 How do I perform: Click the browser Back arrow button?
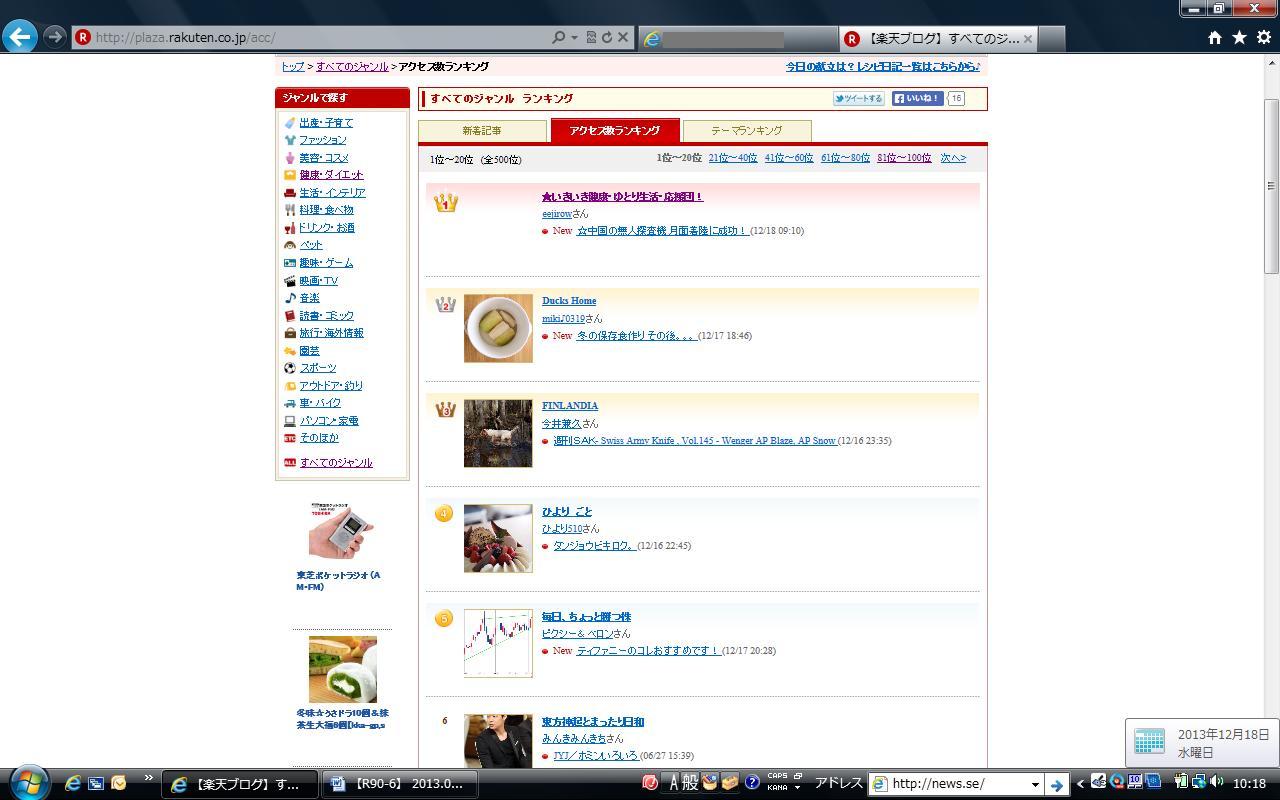click(20, 37)
